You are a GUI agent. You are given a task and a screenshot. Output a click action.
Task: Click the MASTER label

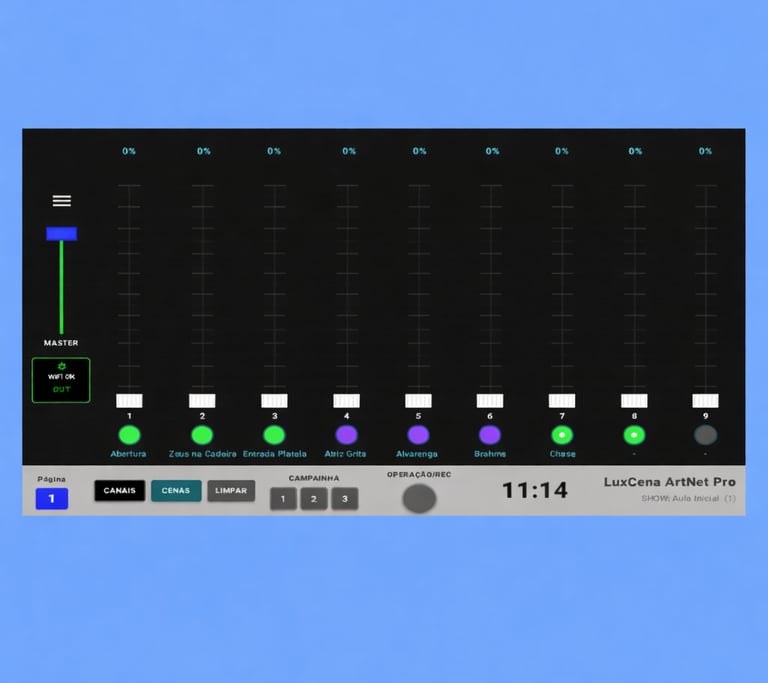pyautogui.click(x=61, y=343)
